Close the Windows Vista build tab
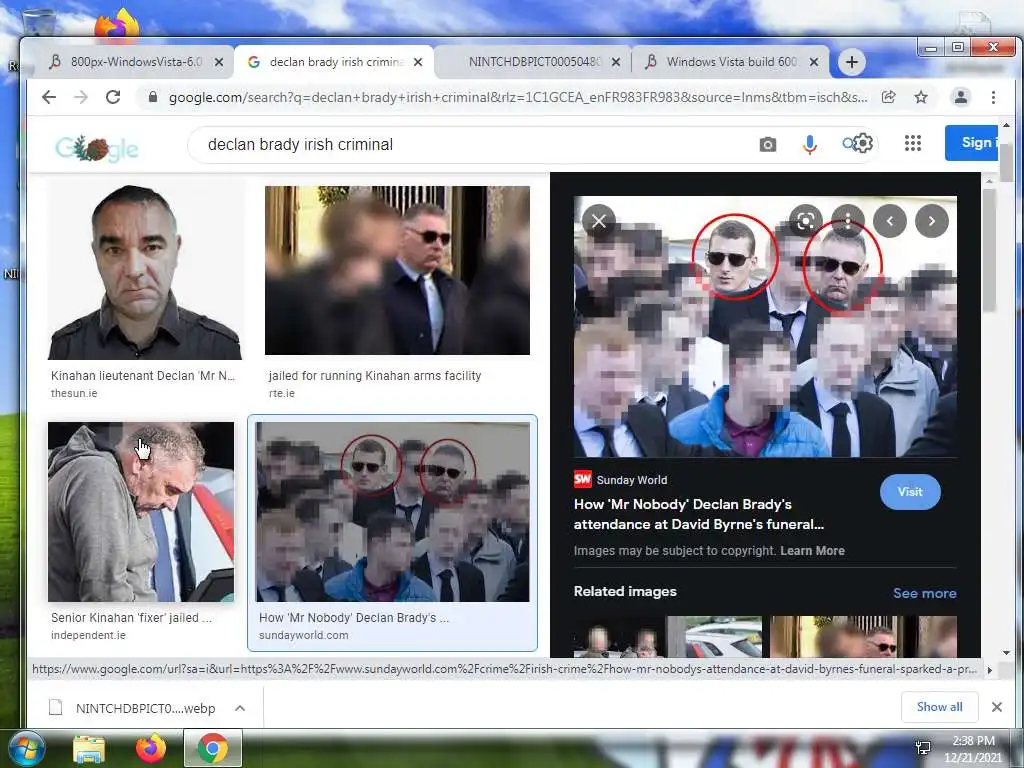 814,62
